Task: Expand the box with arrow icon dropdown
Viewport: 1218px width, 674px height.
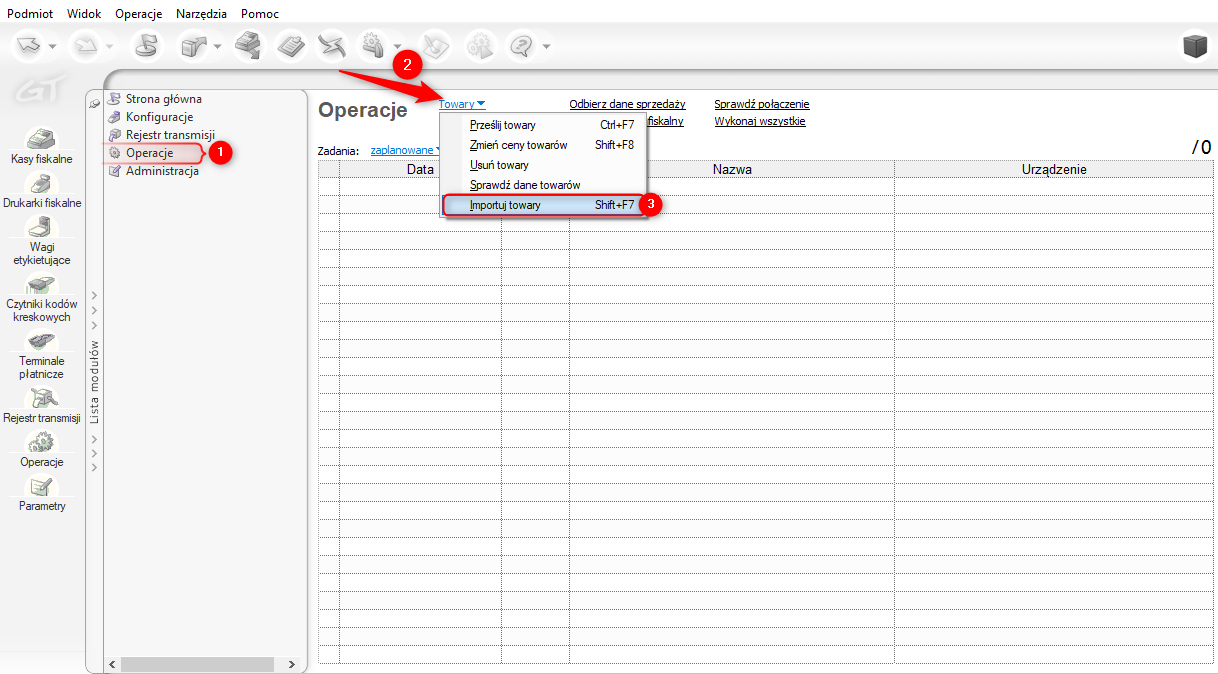Action: (x=217, y=46)
